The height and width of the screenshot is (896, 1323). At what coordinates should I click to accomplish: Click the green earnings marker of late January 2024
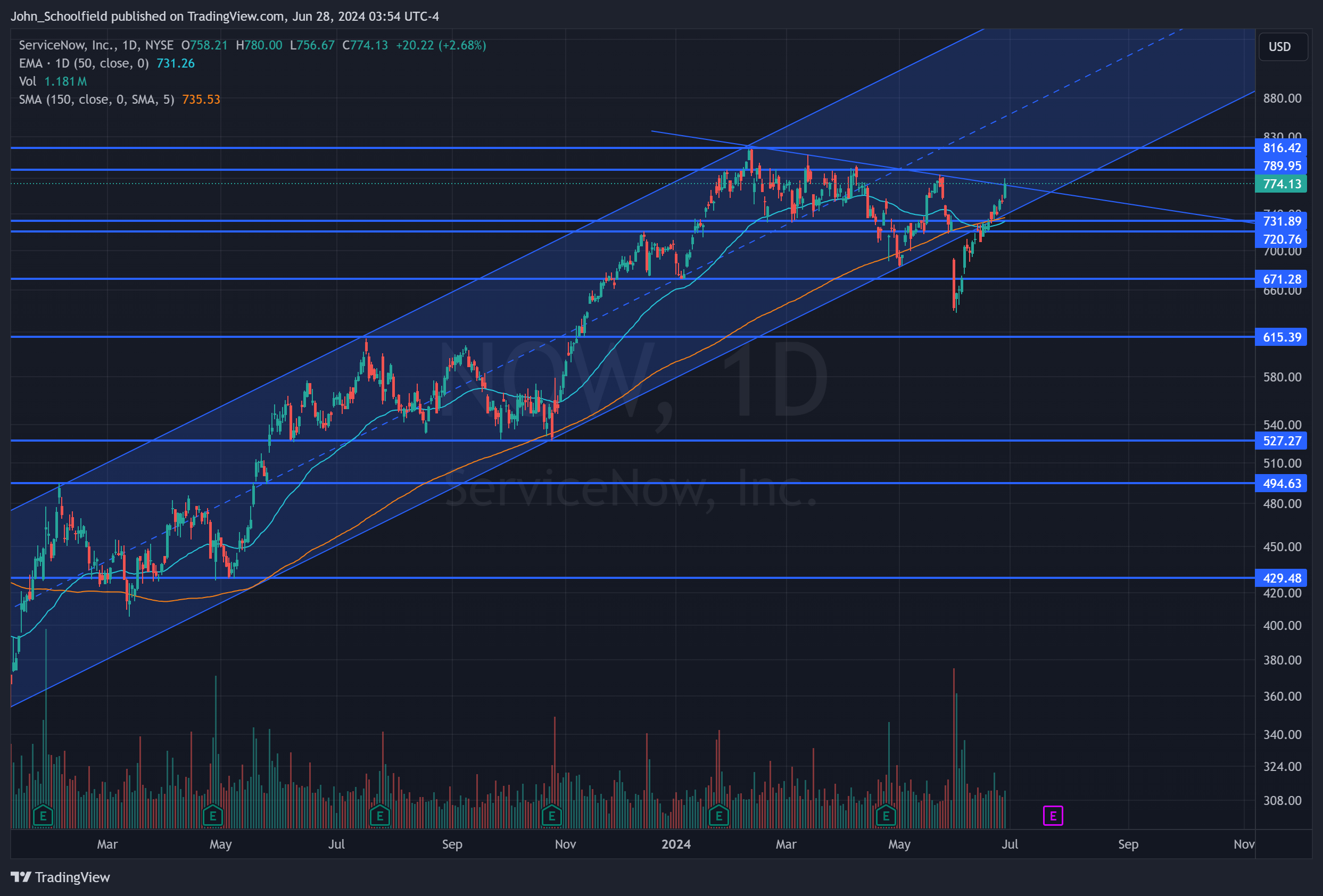tap(719, 816)
